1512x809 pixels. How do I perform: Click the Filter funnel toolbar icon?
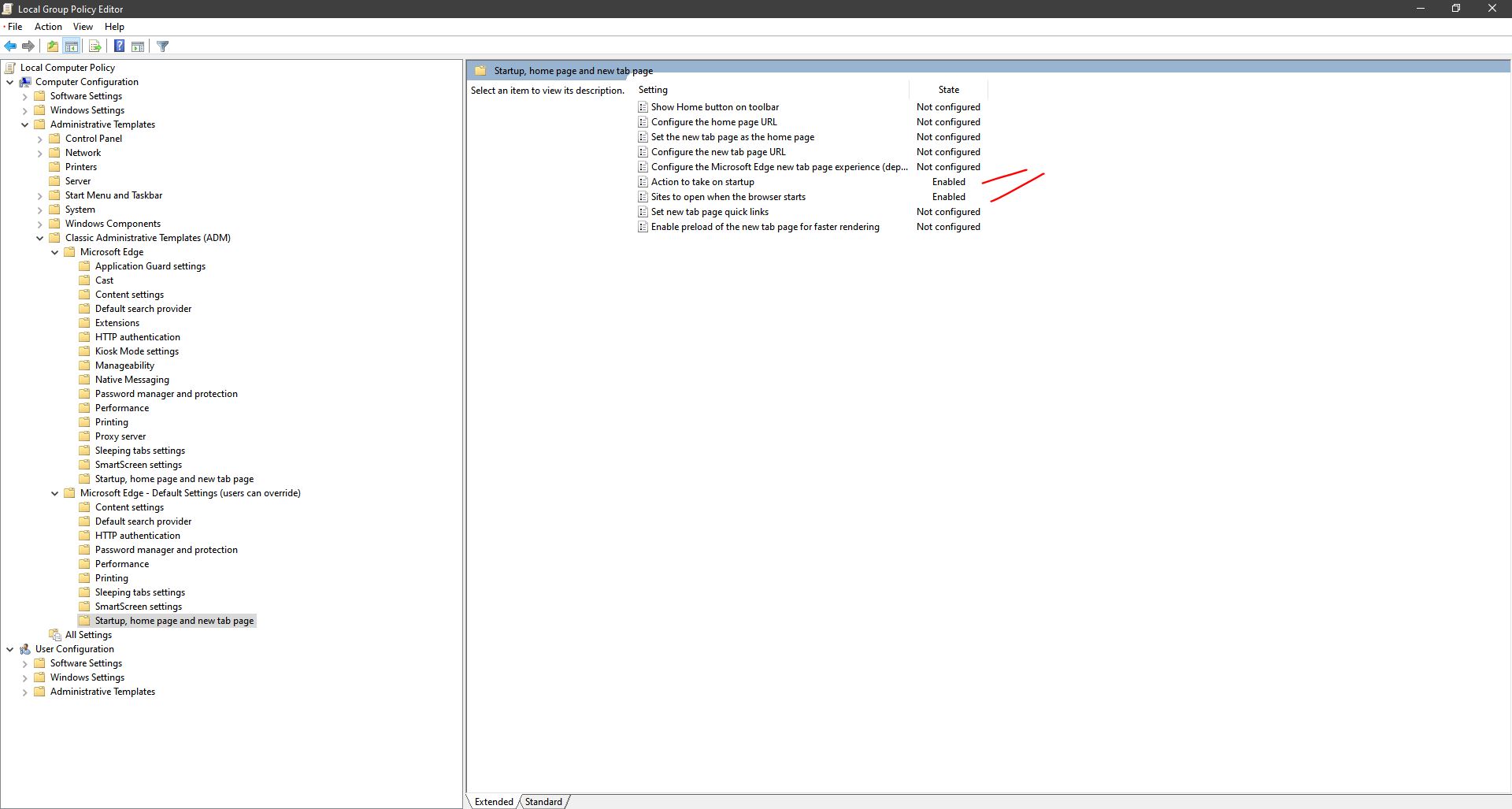(x=163, y=46)
